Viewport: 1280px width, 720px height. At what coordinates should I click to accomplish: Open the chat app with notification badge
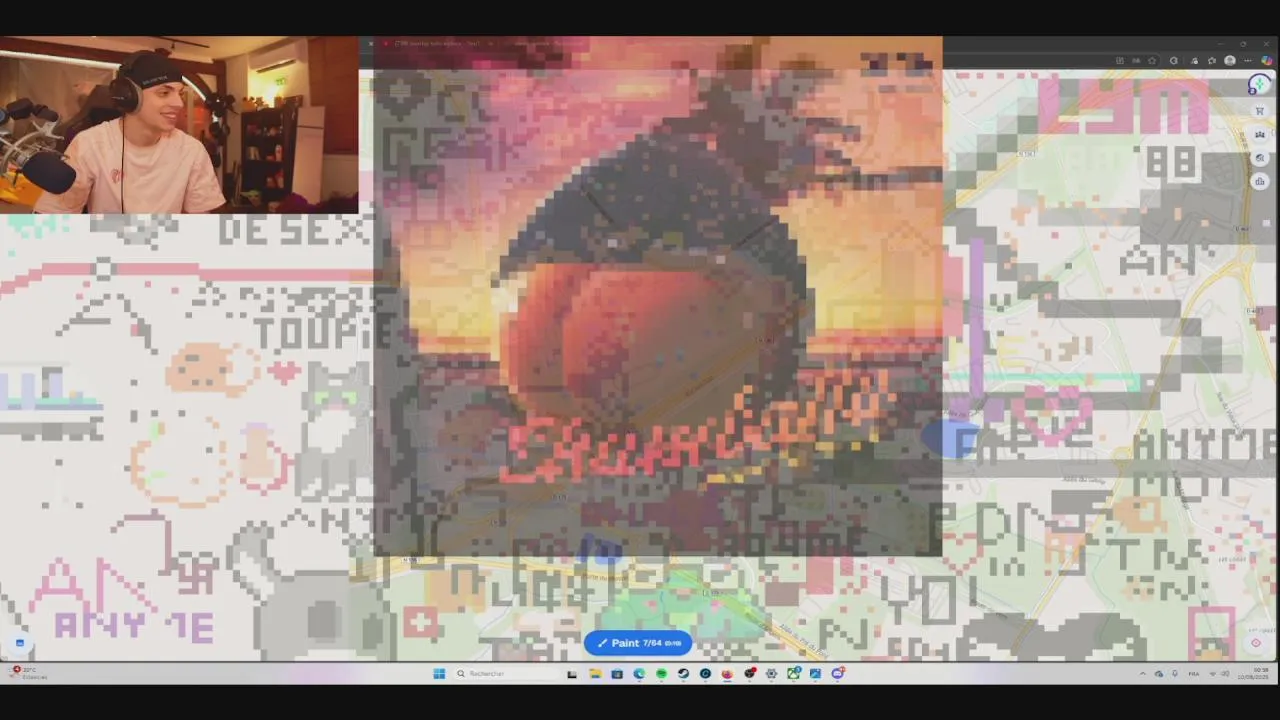pos(838,674)
